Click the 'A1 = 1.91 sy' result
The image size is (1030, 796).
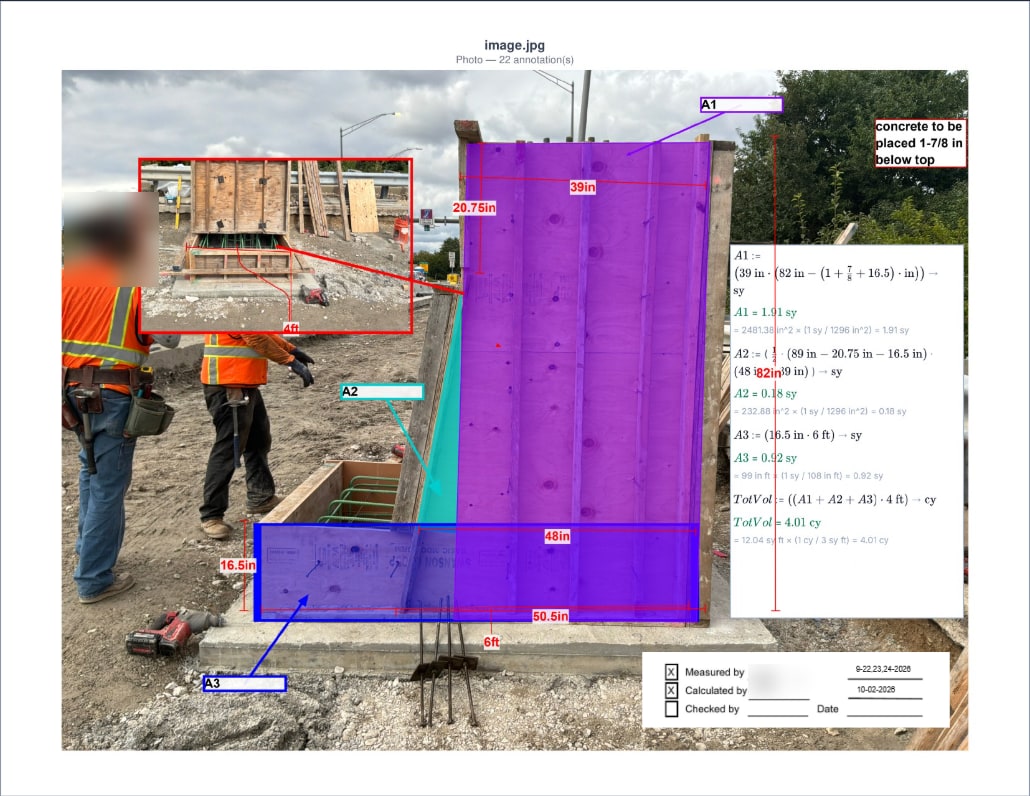click(765, 313)
